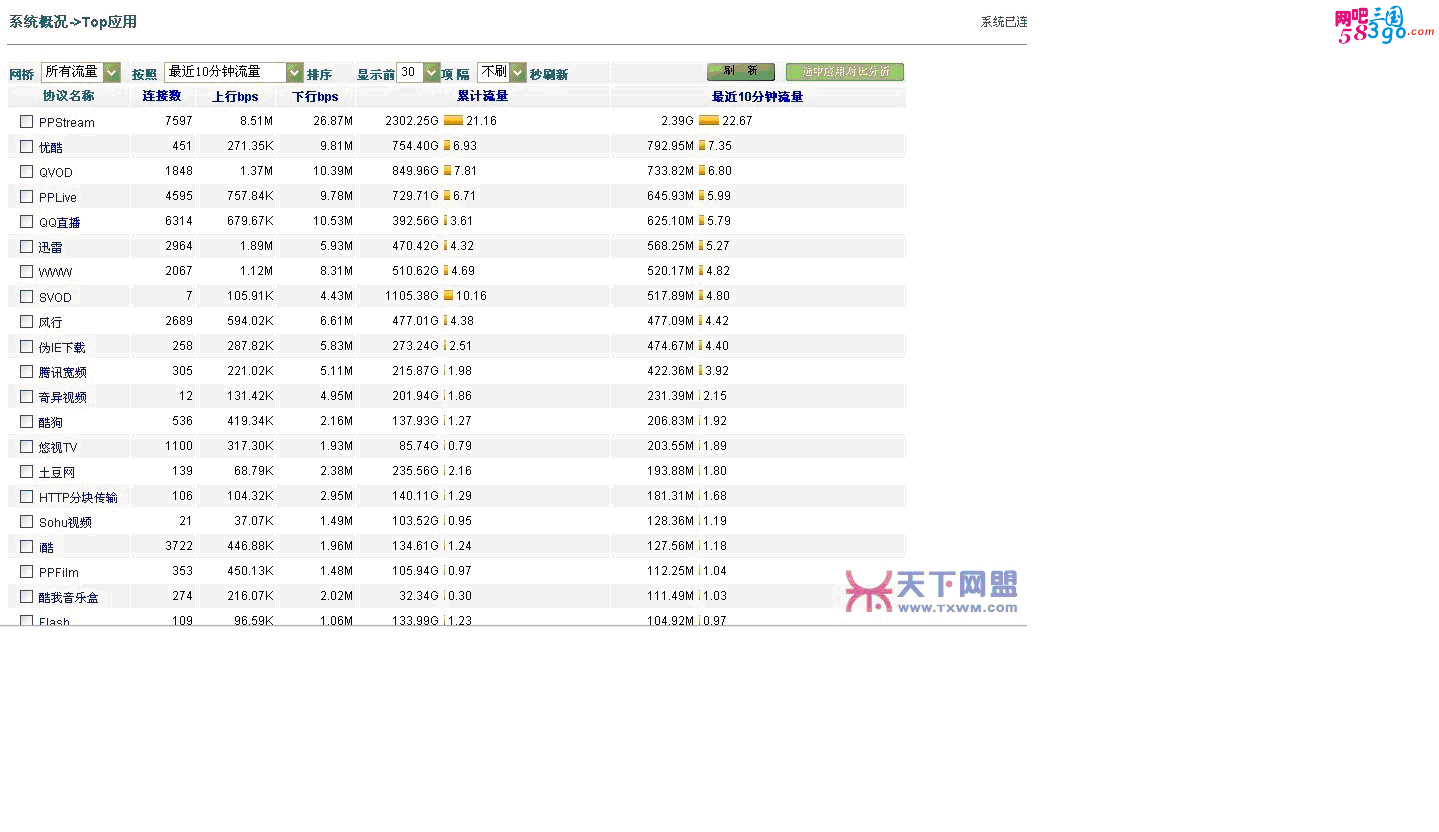Click the PPStream protocol name
Image resolution: width=1439 pixels, height=832 pixels.
(67, 122)
